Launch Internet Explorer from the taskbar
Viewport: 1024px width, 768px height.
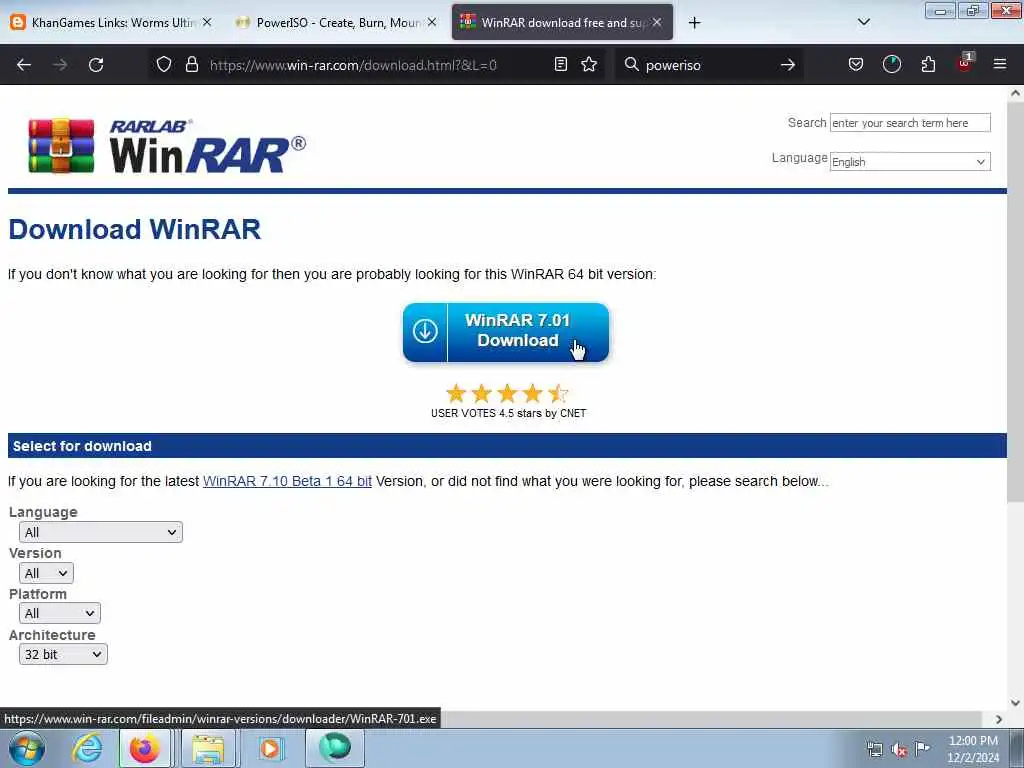[87, 748]
